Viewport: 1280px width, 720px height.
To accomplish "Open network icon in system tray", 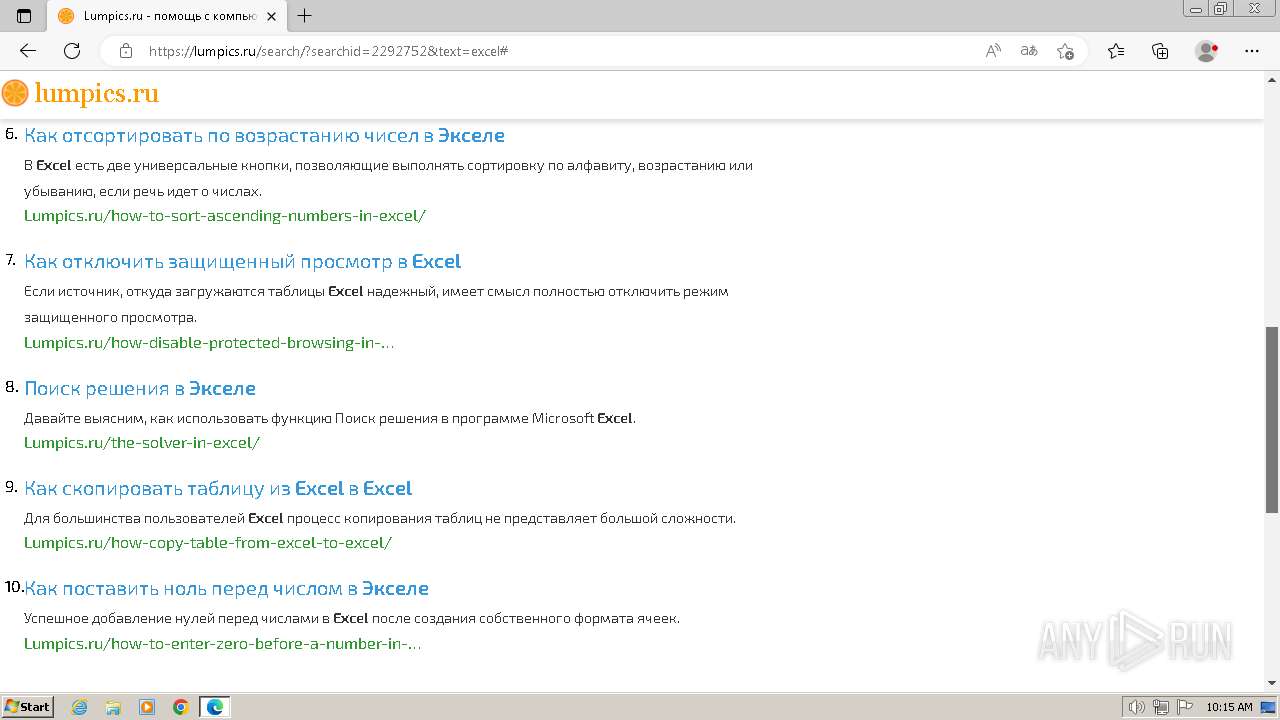I will (x=1160, y=707).
